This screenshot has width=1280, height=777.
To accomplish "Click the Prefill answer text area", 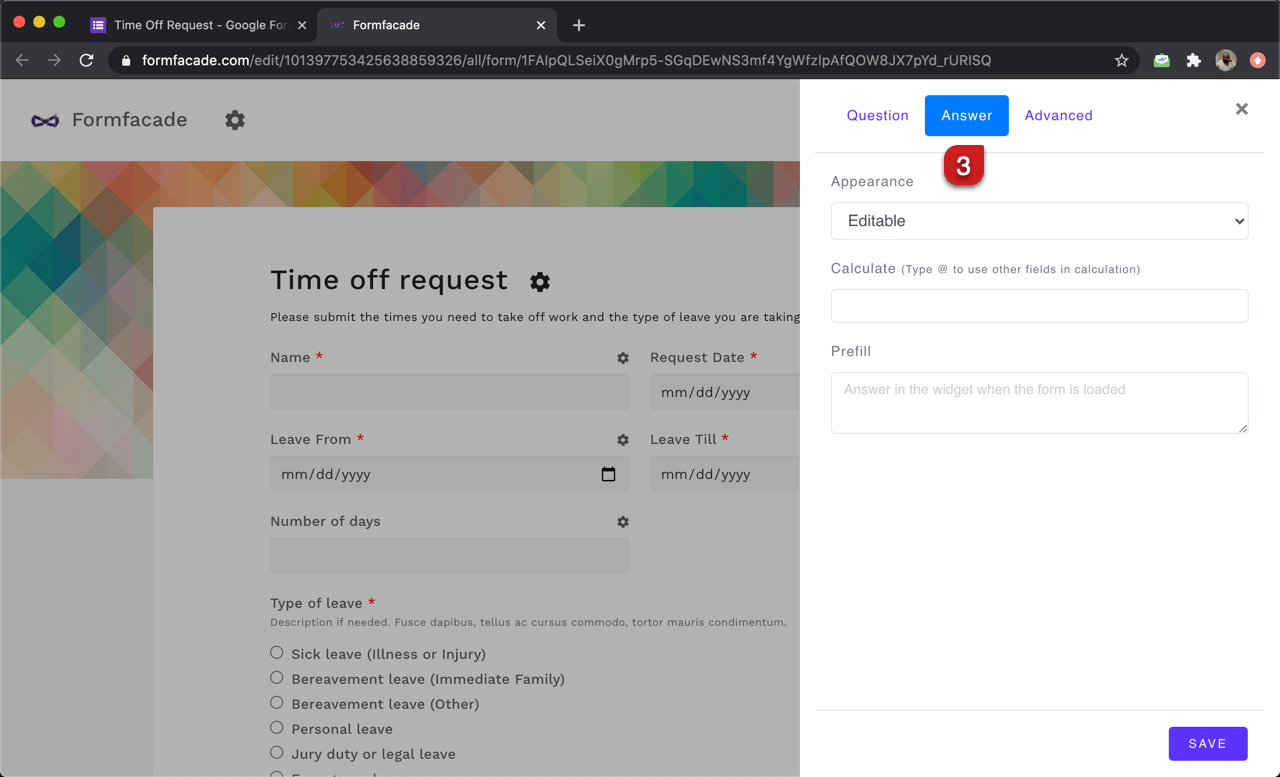I will click(1039, 402).
